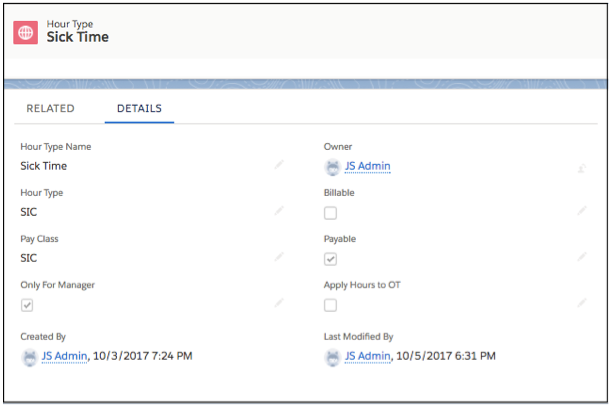Edit Apply Hours to OT pencil icon
The width and height of the screenshot is (611, 406).
[x=582, y=303]
